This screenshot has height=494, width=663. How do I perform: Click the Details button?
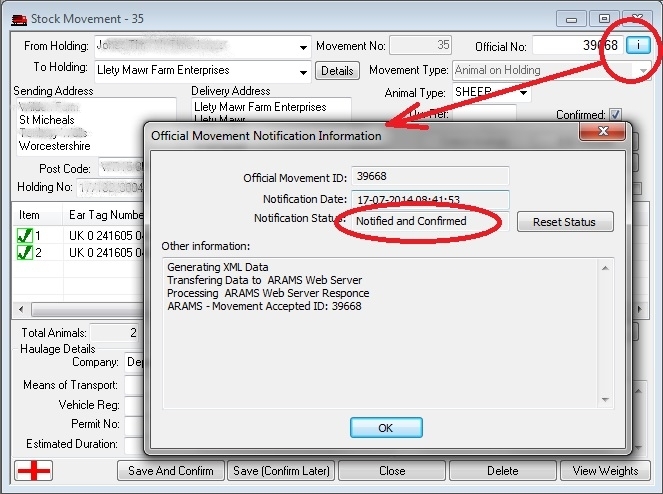tap(337, 71)
